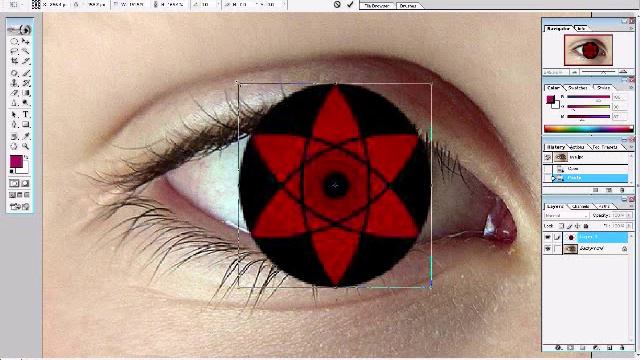This screenshot has height=360, width=640.
Task: Click the toolbox foreground color swatch
Action: click(16, 162)
